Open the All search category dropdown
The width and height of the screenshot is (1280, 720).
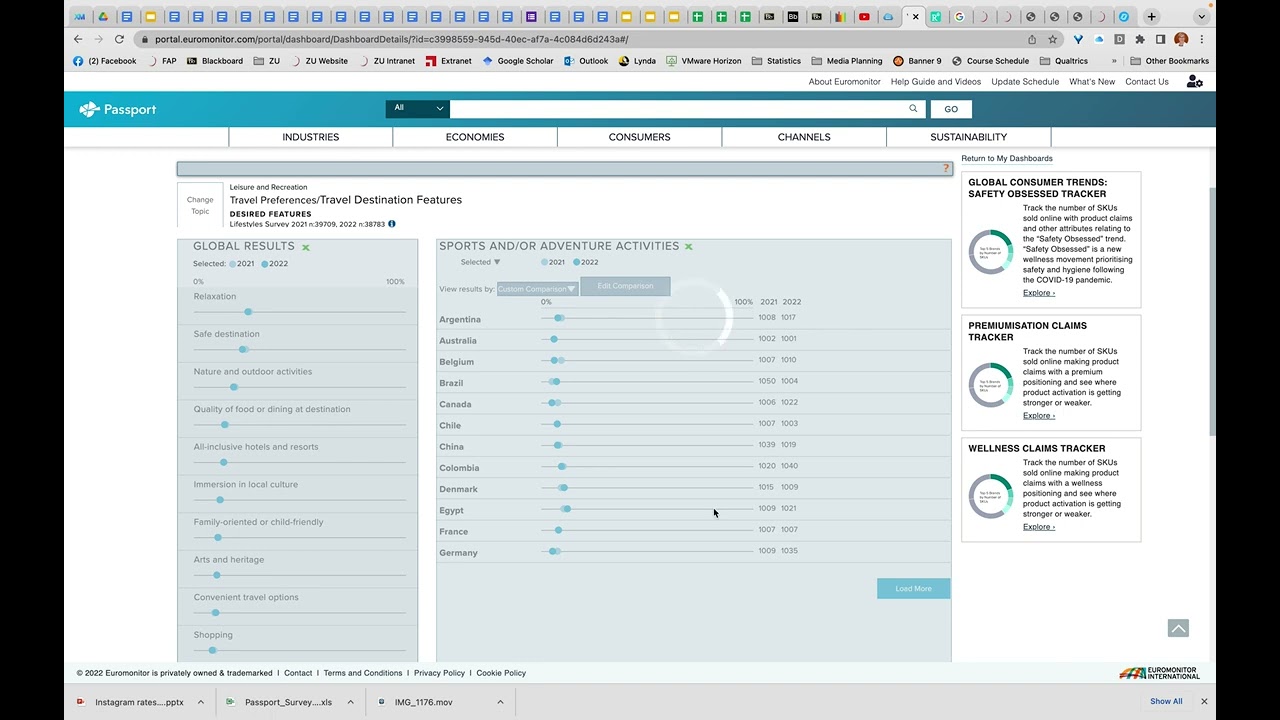click(x=417, y=108)
